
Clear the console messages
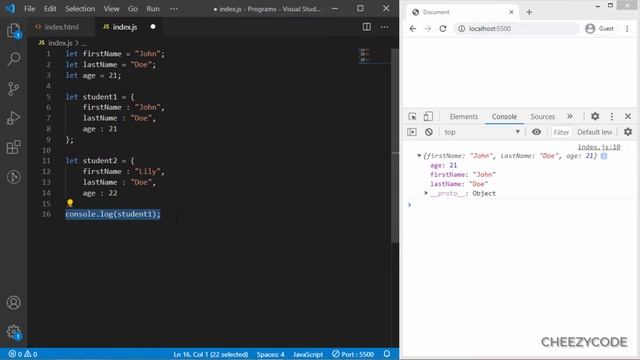coord(429,132)
